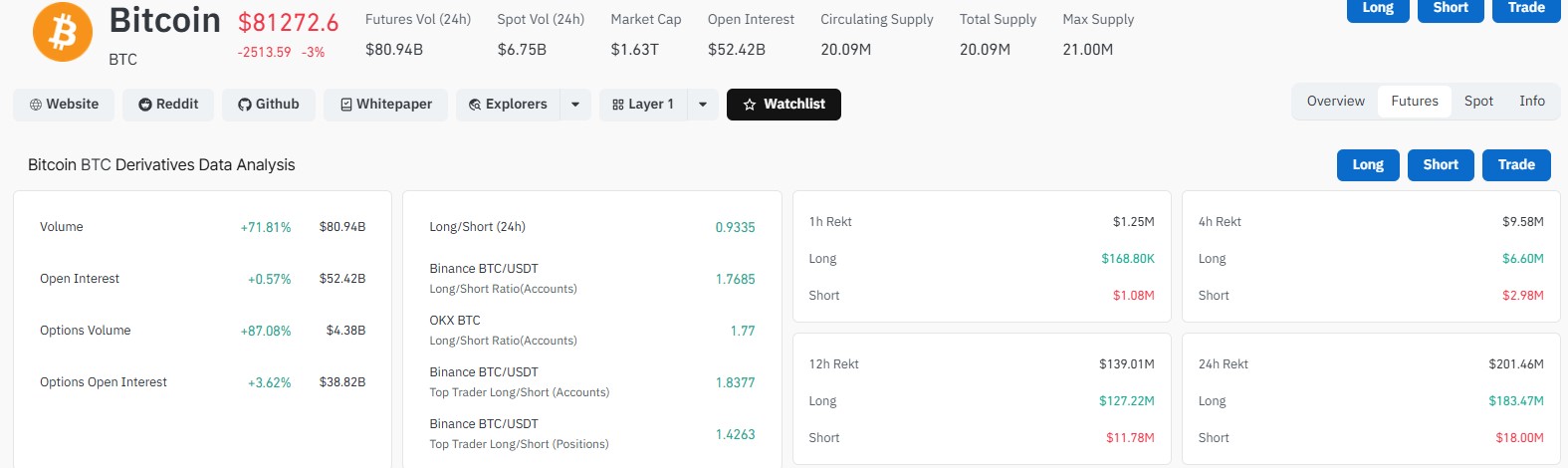
Task: Click the Options Open Interest value $38.82B
Action: [x=342, y=382]
